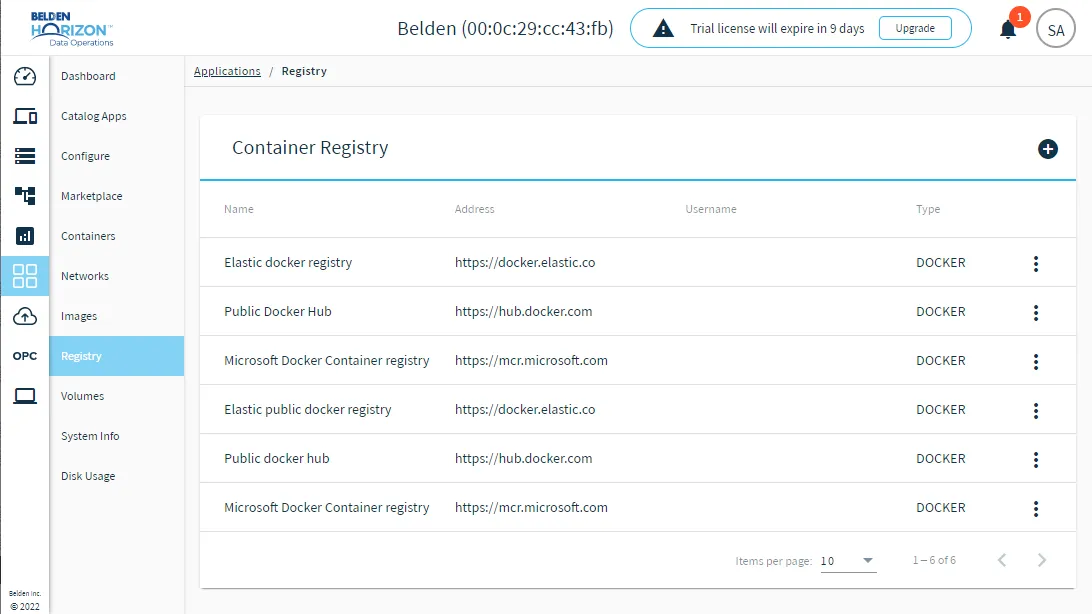Open options menu for Elastic public docker registry

1036,411
